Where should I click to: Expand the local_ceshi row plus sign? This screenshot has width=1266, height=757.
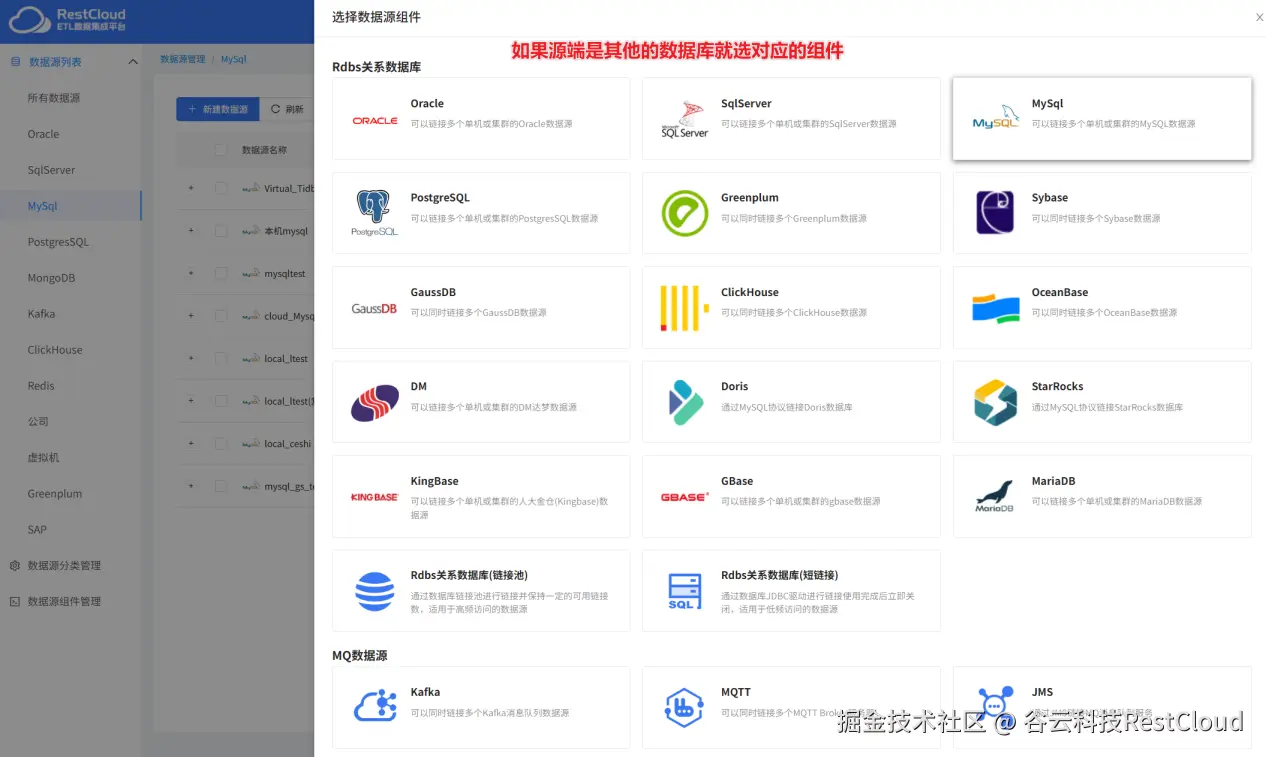click(191, 443)
